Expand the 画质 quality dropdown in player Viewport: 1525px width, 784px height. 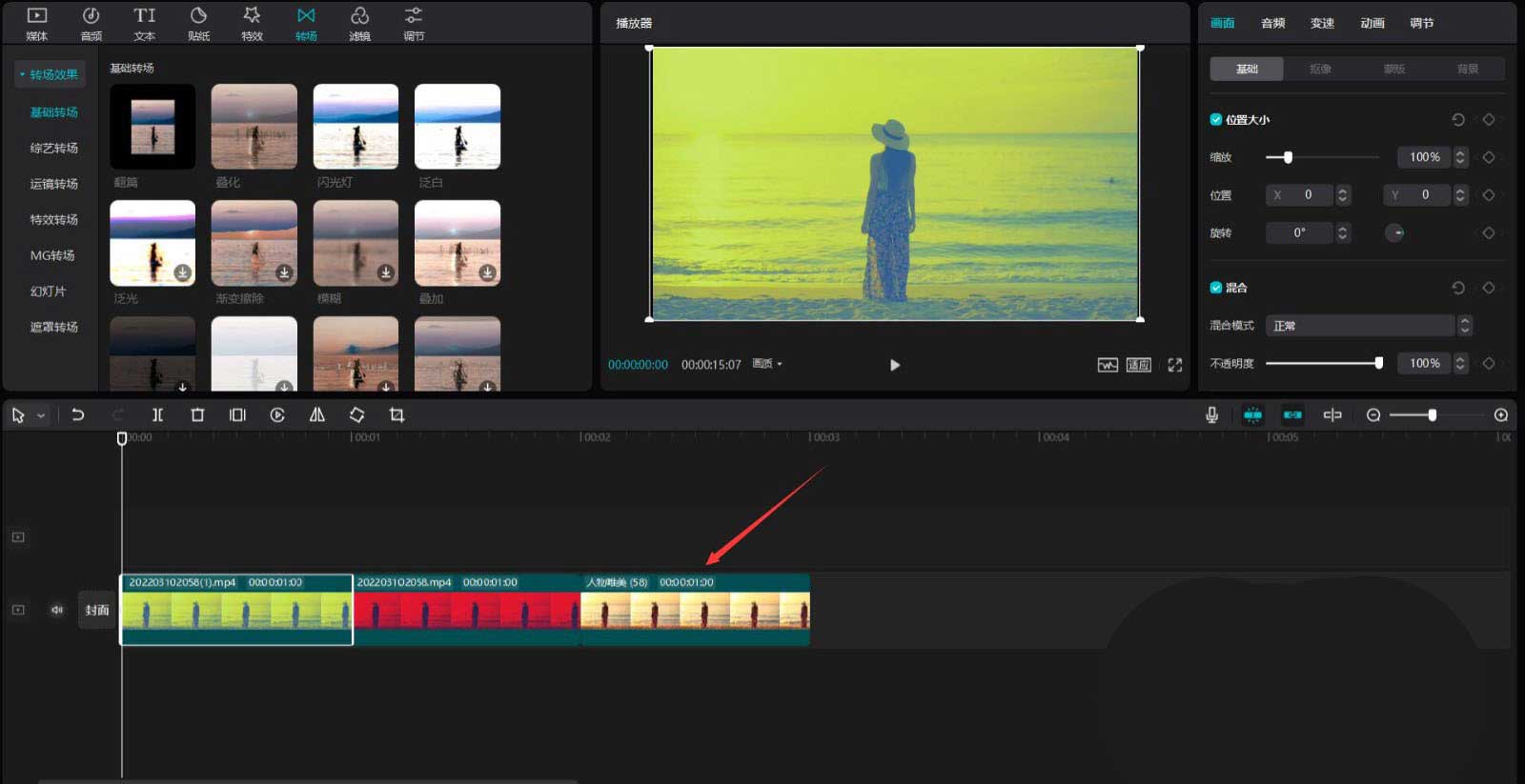point(767,364)
